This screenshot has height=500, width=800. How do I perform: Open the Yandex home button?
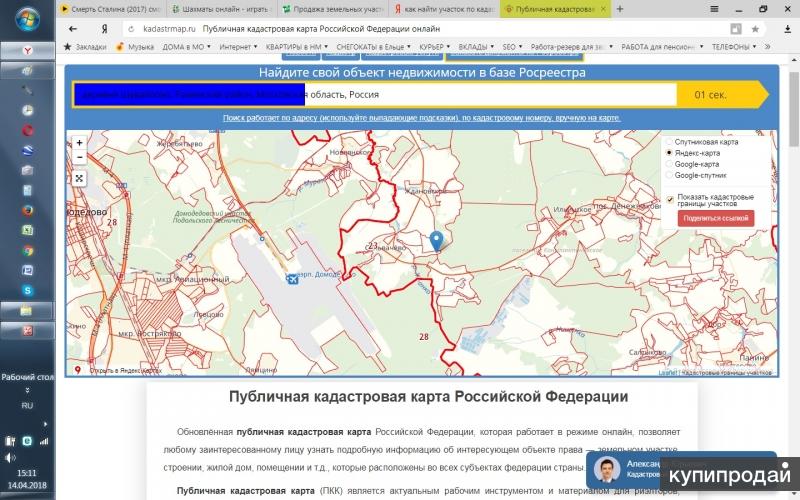(104, 29)
